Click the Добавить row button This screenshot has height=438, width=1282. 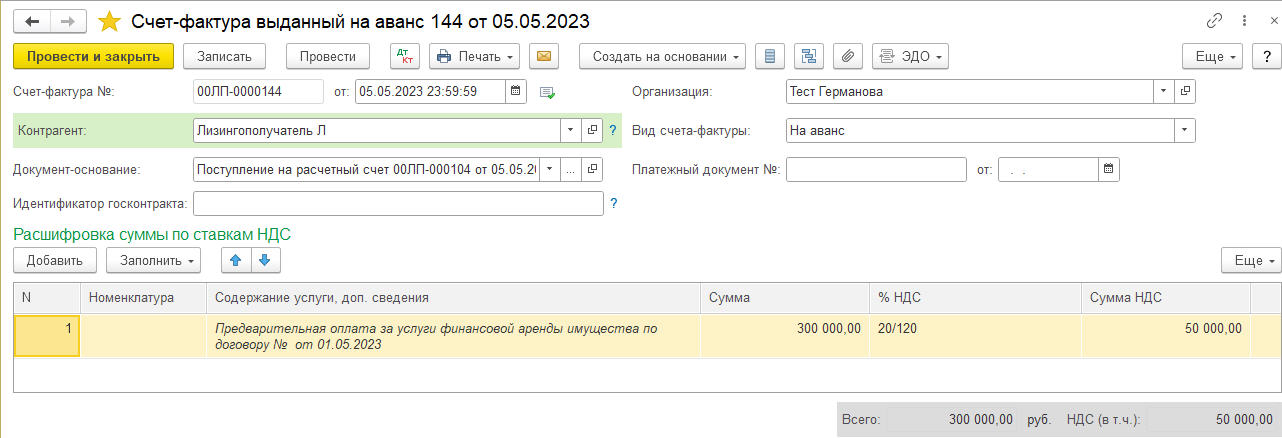pyautogui.click(x=55, y=260)
